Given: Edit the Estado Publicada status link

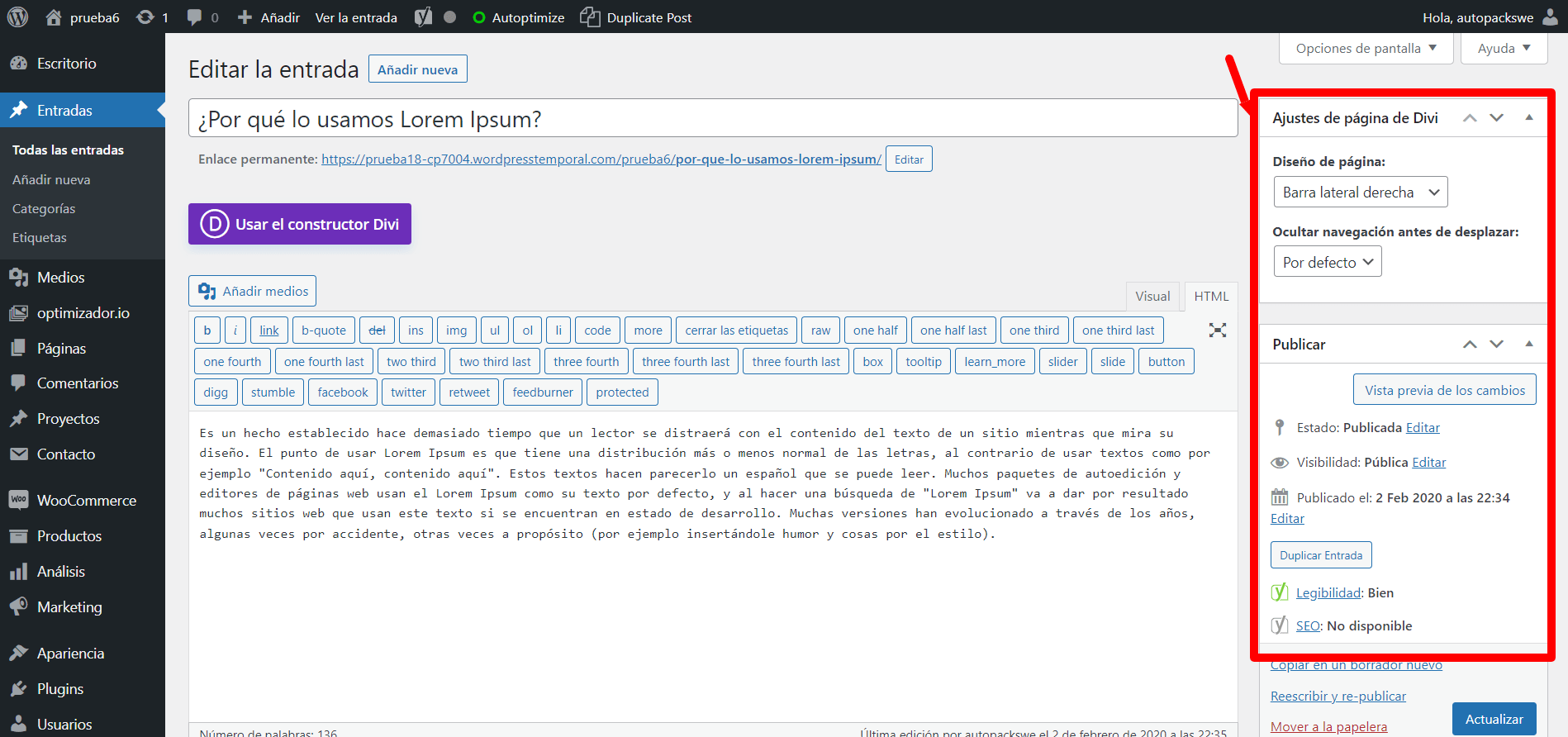Looking at the screenshot, I should pos(1423,428).
